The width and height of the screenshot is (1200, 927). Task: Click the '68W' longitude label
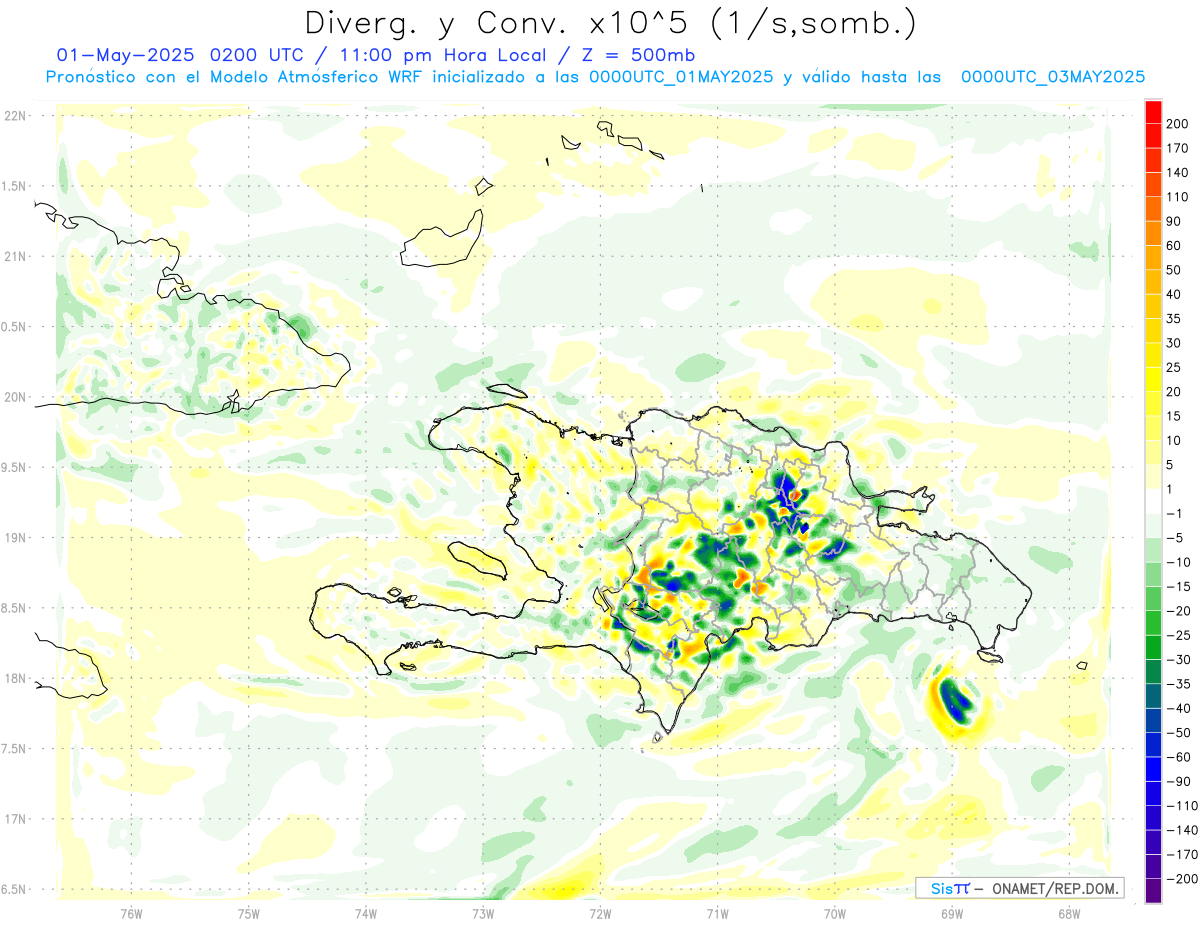coord(1068,913)
